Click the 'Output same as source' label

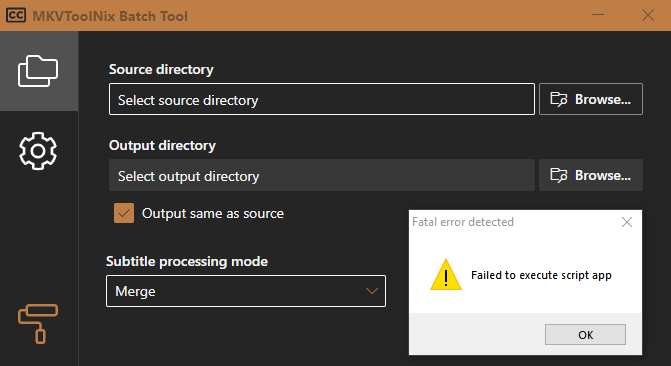pos(213,214)
